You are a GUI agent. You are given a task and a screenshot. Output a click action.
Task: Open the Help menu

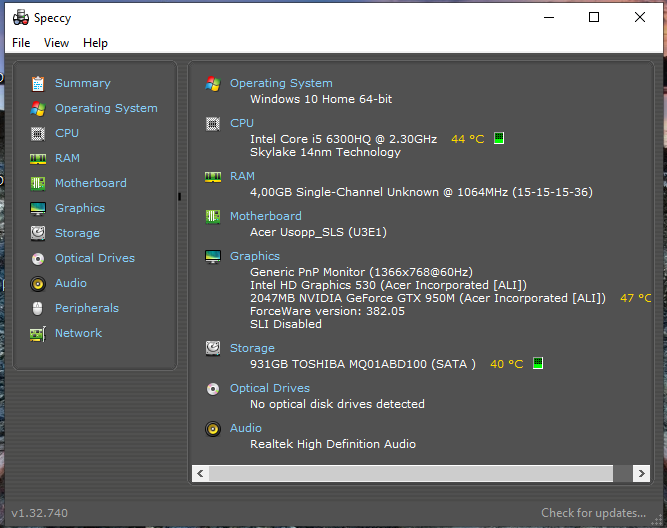point(95,43)
